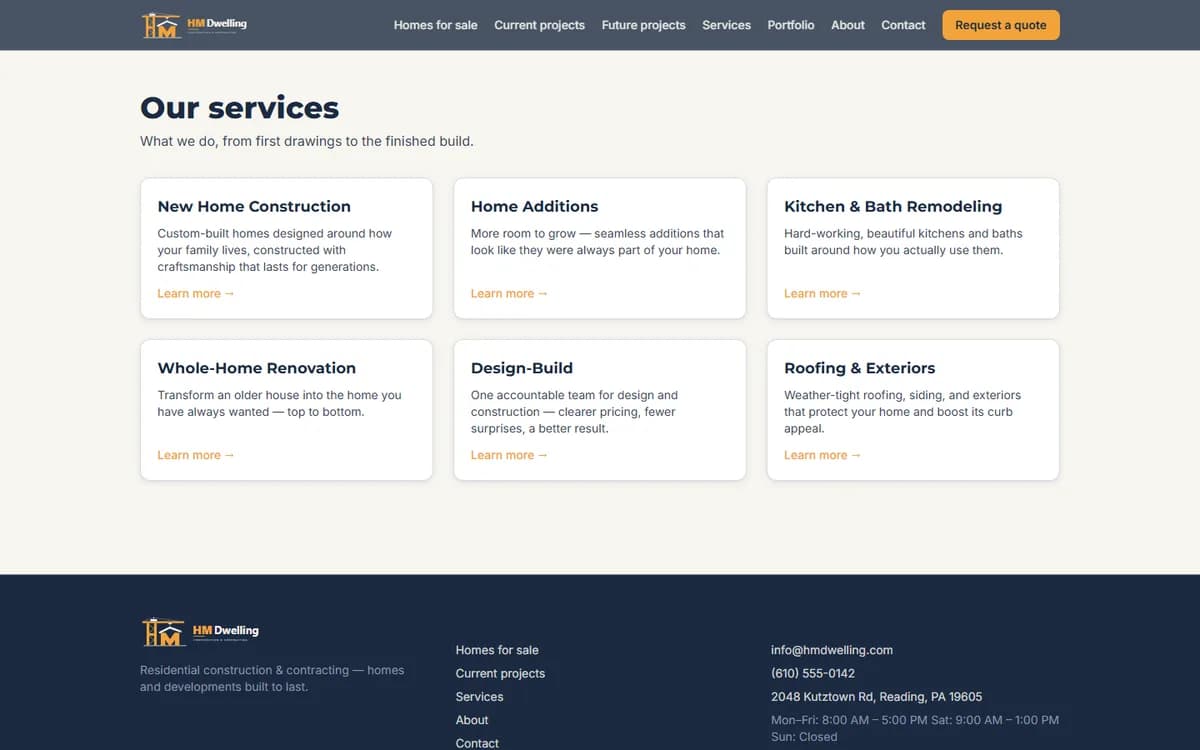
Task: Learn more about New Home Construction
Action: point(196,294)
